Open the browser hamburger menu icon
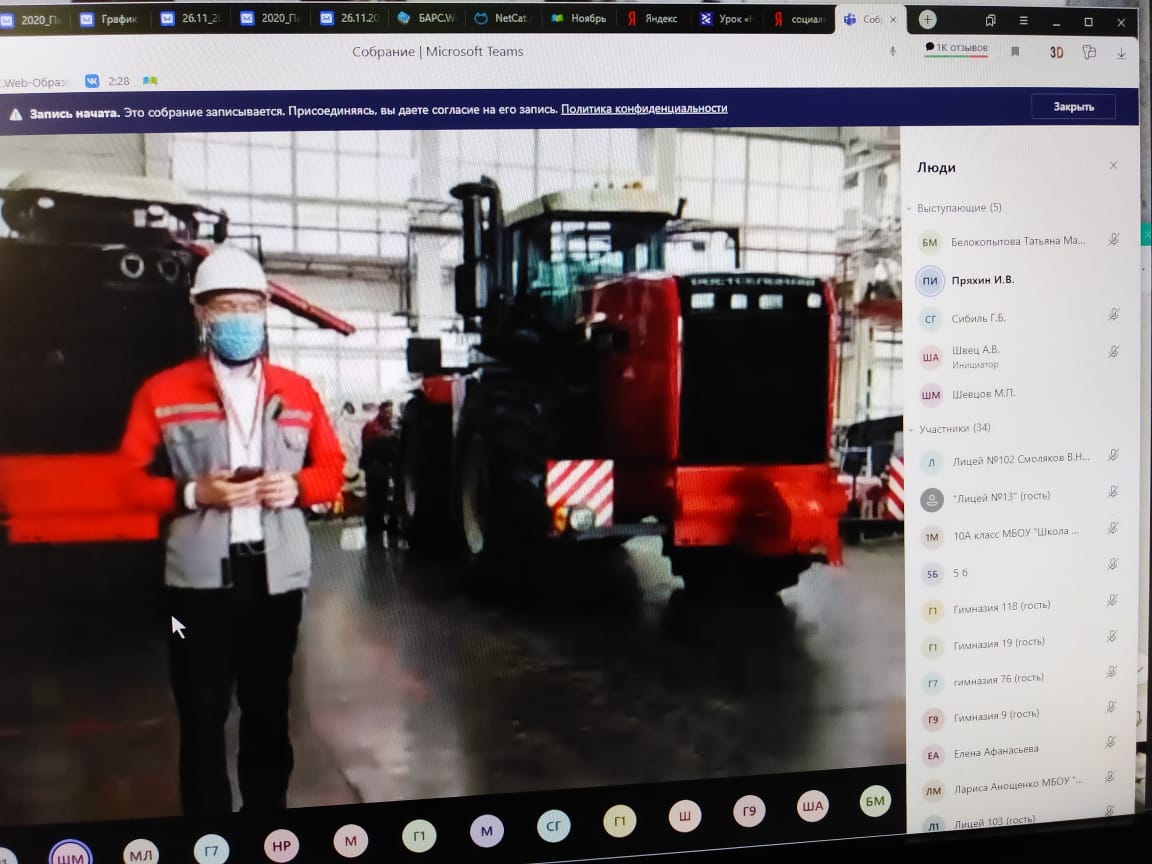1152x864 pixels. [x=1023, y=21]
